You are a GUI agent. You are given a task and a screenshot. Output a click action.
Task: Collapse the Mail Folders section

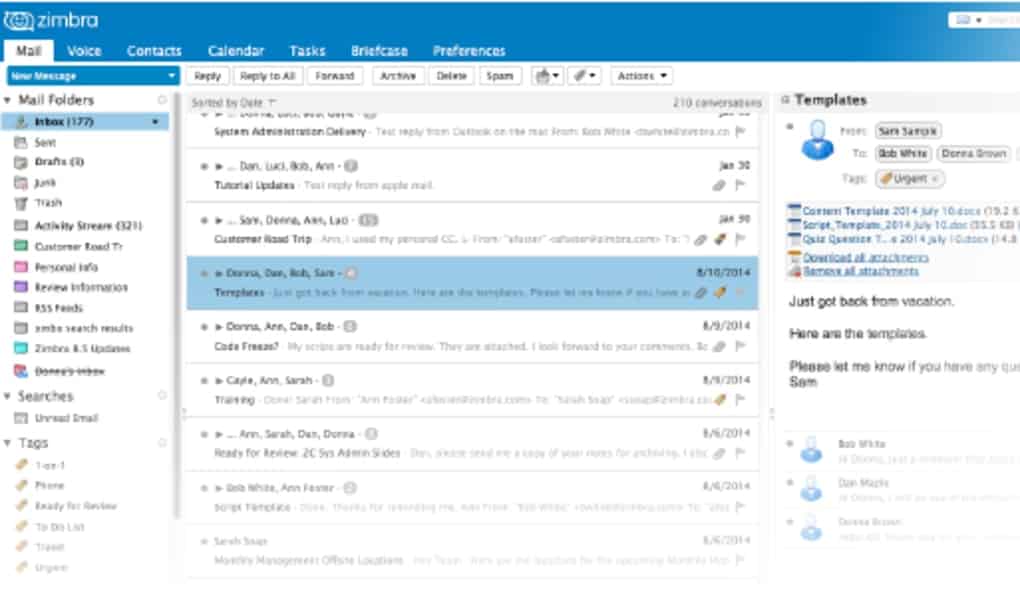8,100
